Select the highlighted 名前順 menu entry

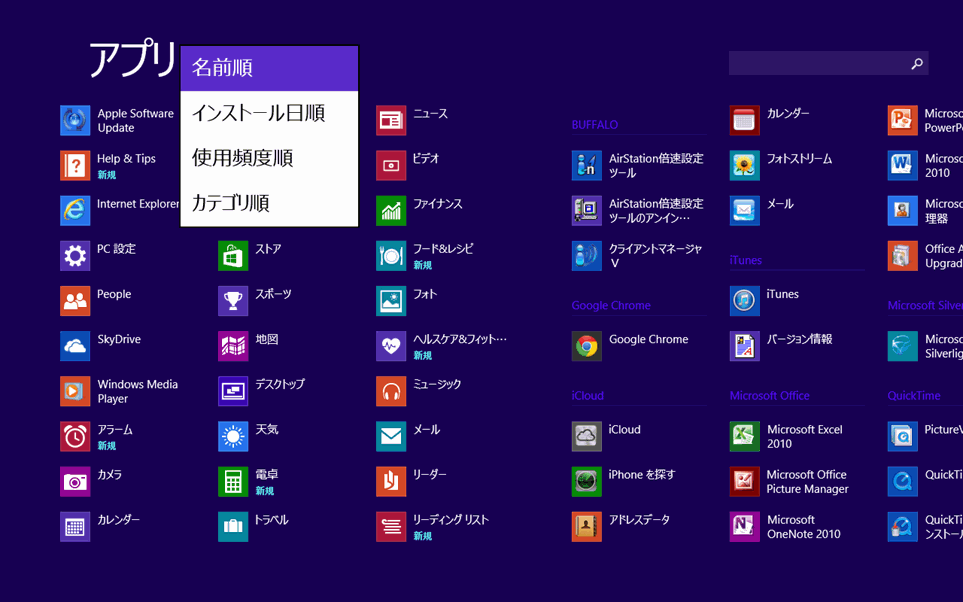[222, 67]
